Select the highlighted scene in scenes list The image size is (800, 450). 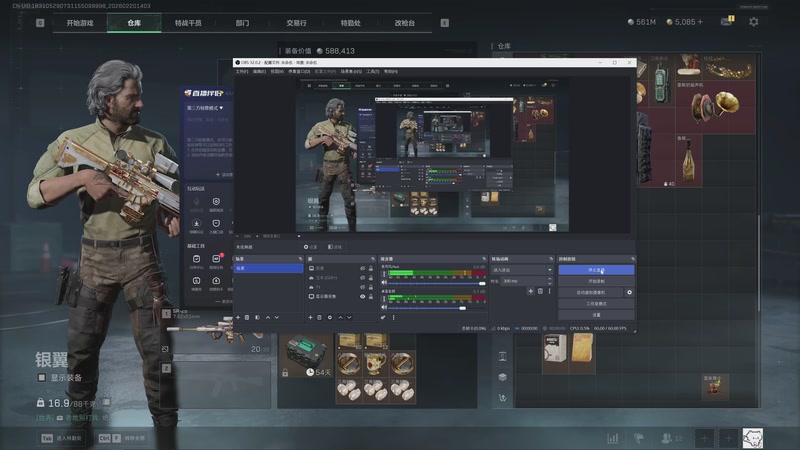268,268
